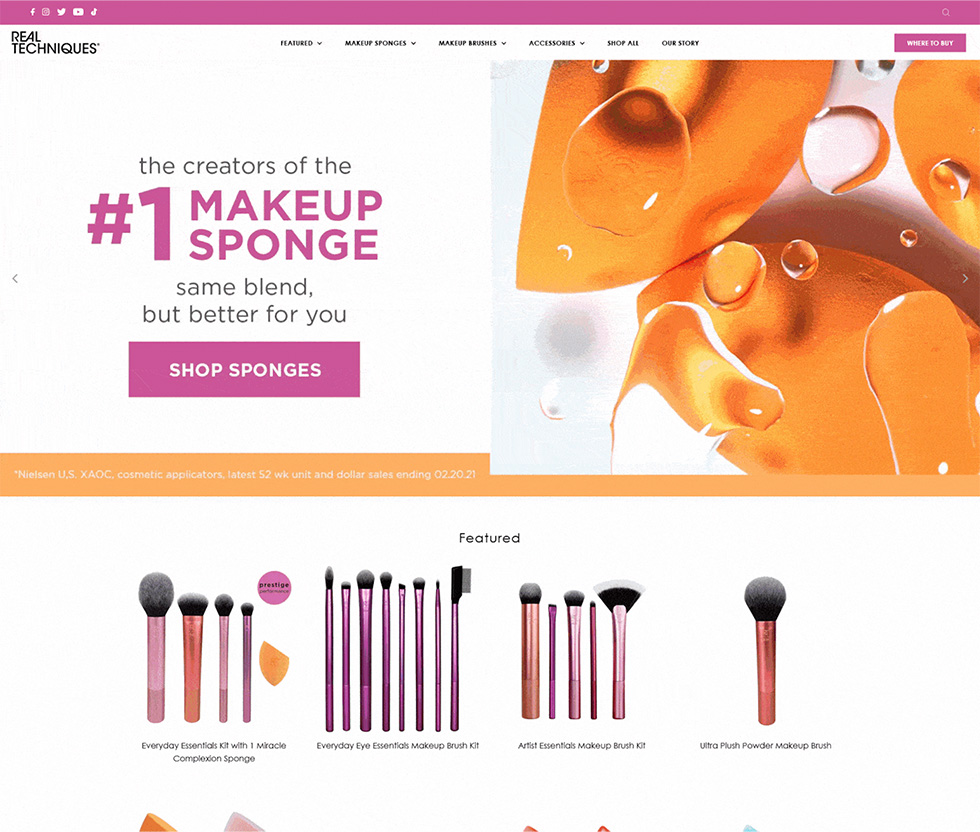Open the Facebook social icon
Viewport: 980px width, 832px height.
pyautogui.click(x=32, y=12)
